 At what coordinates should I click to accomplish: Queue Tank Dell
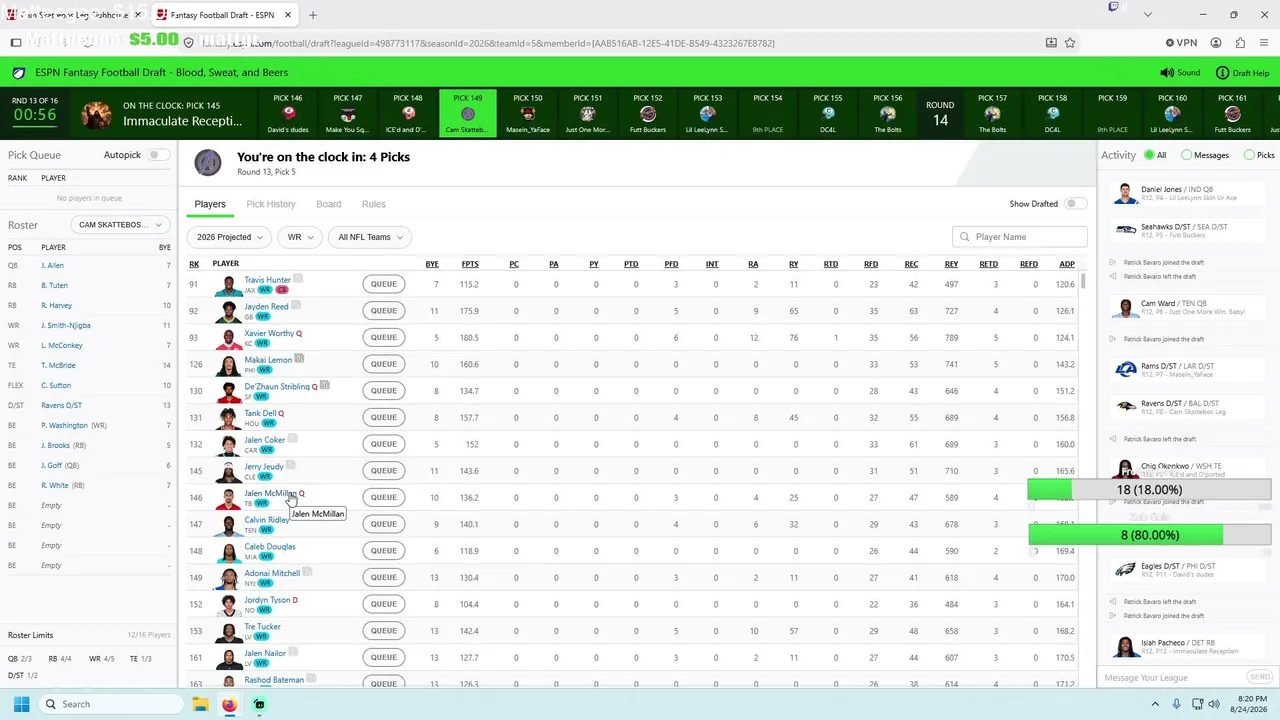coord(384,417)
